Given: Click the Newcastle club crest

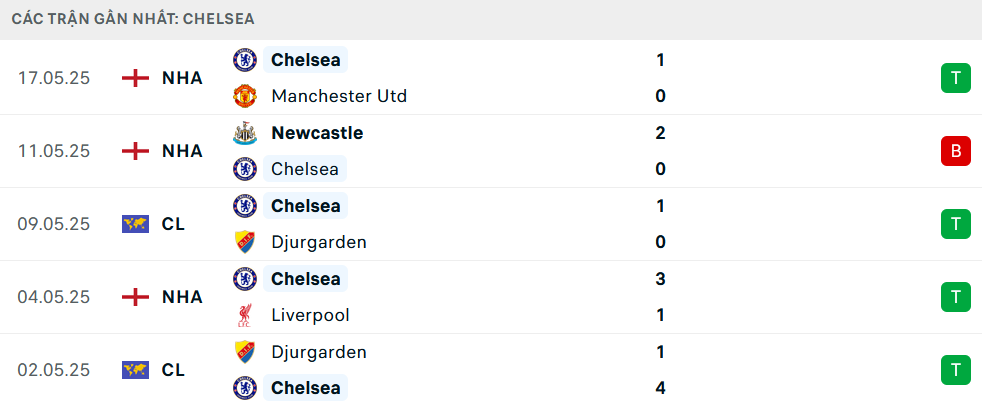Looking at the screenshot, I should click(x=245, y=133).
